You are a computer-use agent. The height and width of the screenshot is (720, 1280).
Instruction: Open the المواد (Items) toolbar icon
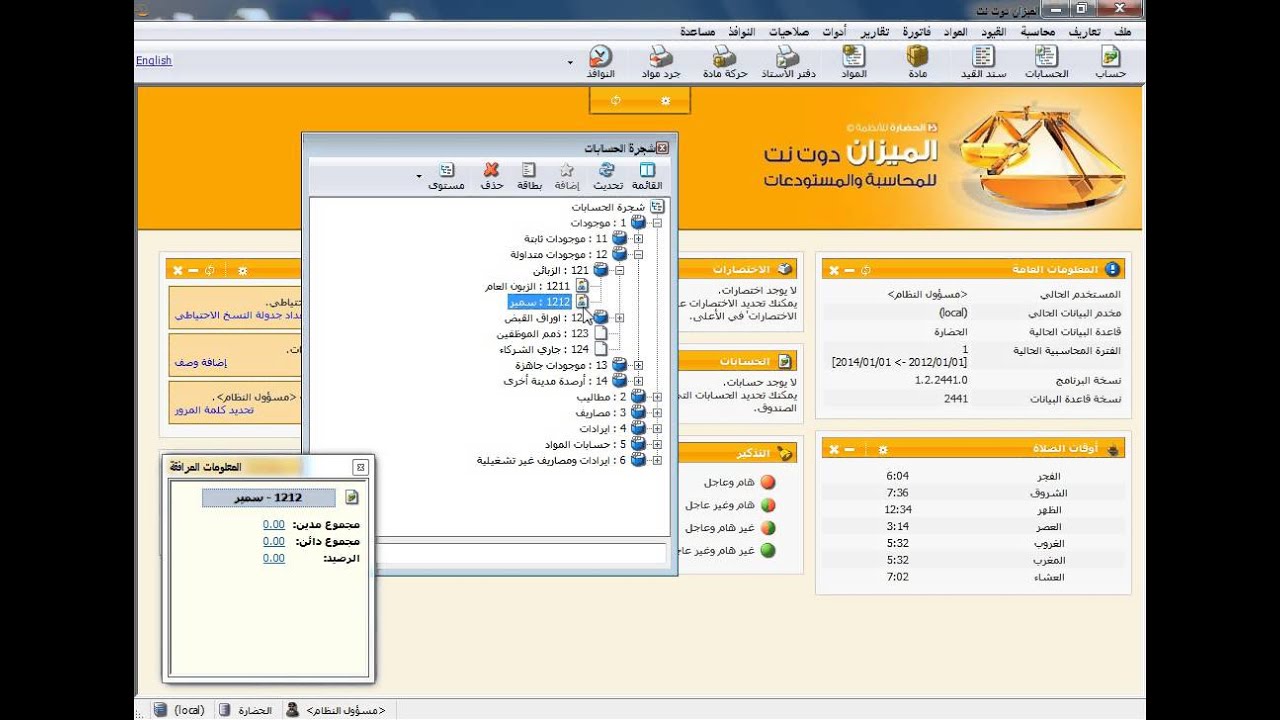click(853, 61)
